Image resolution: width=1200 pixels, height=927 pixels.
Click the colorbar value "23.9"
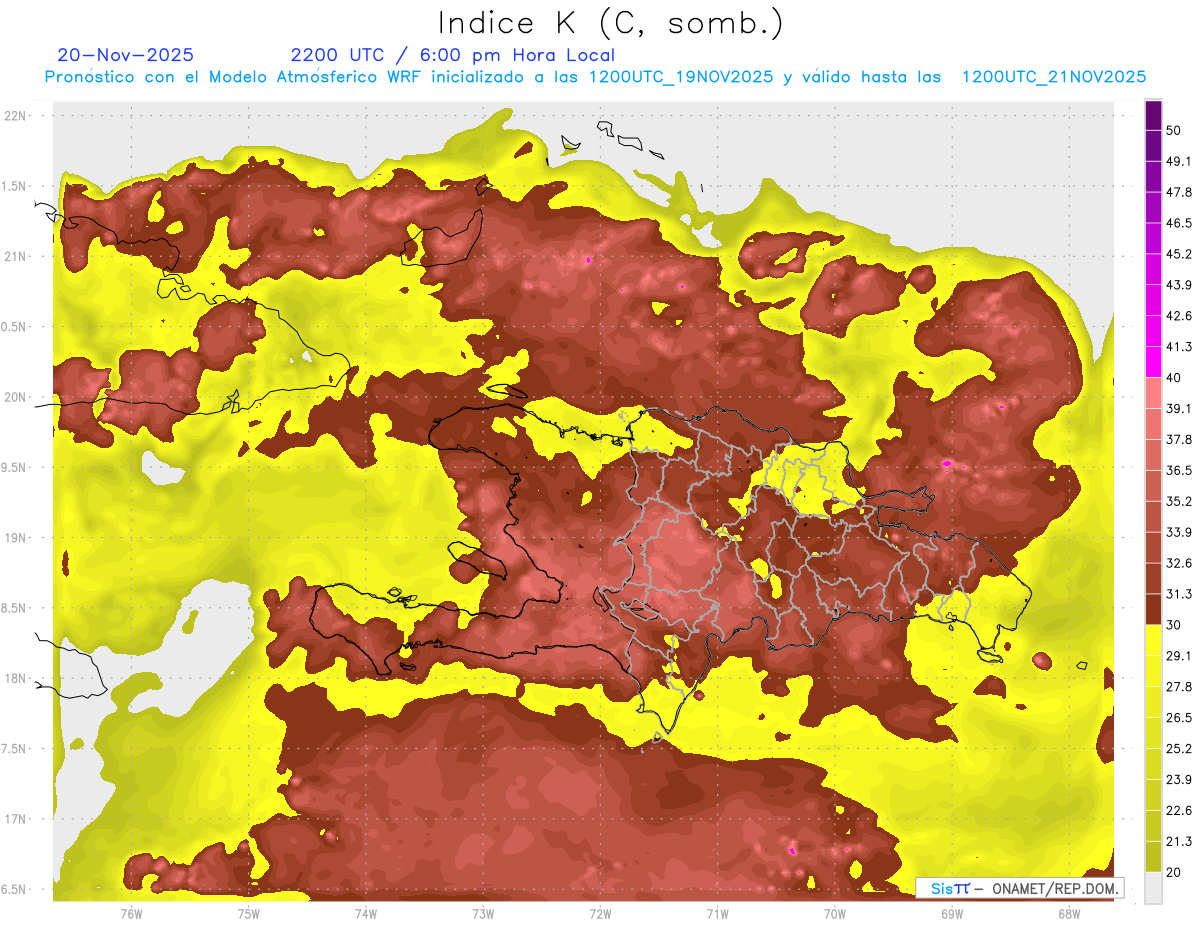pyautogui.click(x=1179, y=780)
